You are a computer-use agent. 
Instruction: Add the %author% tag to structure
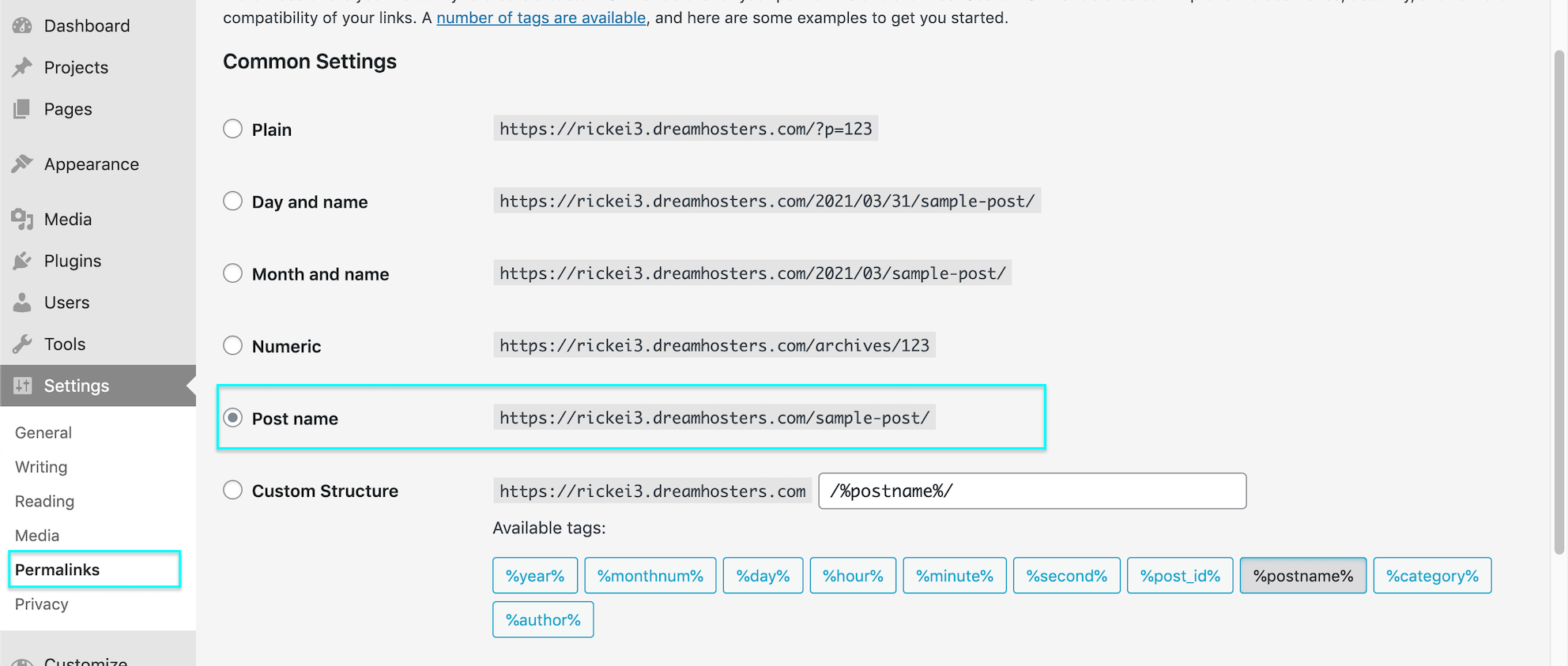pos(543,620)
